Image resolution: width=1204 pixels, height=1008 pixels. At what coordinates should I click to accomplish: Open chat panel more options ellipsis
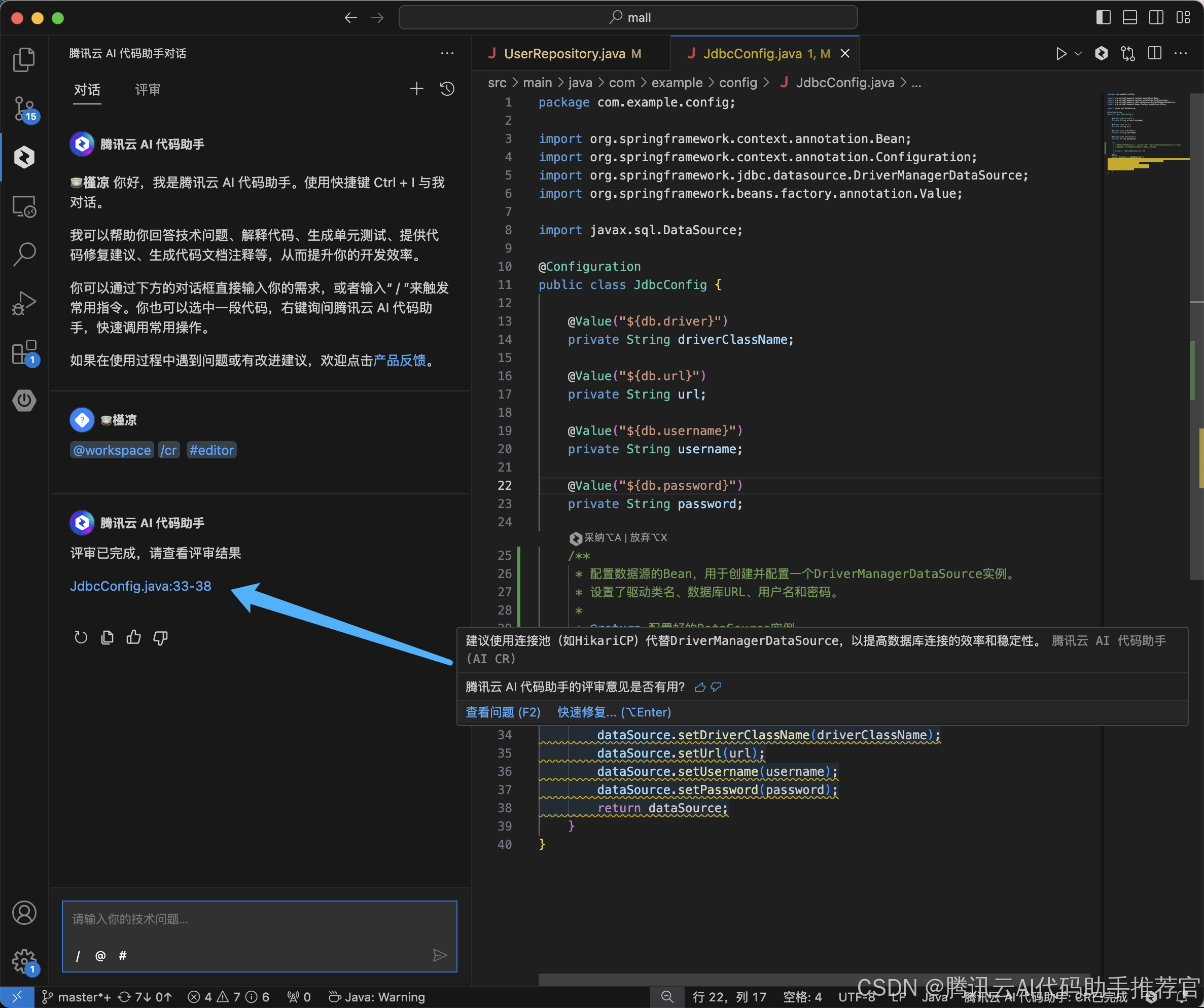pos(447,54)
